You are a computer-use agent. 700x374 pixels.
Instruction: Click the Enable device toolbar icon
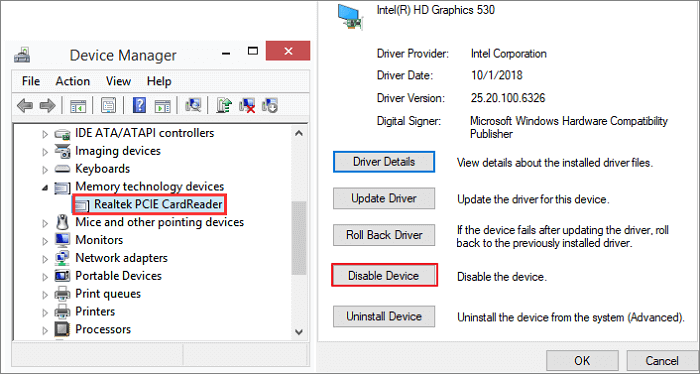(270, 106)
